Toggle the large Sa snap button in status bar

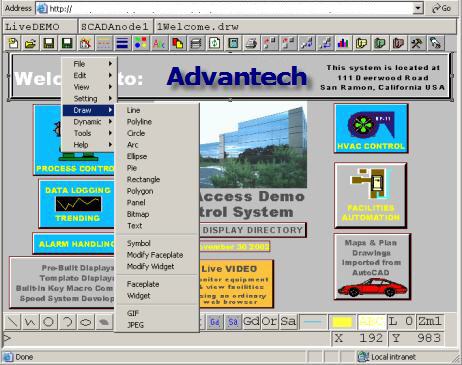click(x=288, y=321)
